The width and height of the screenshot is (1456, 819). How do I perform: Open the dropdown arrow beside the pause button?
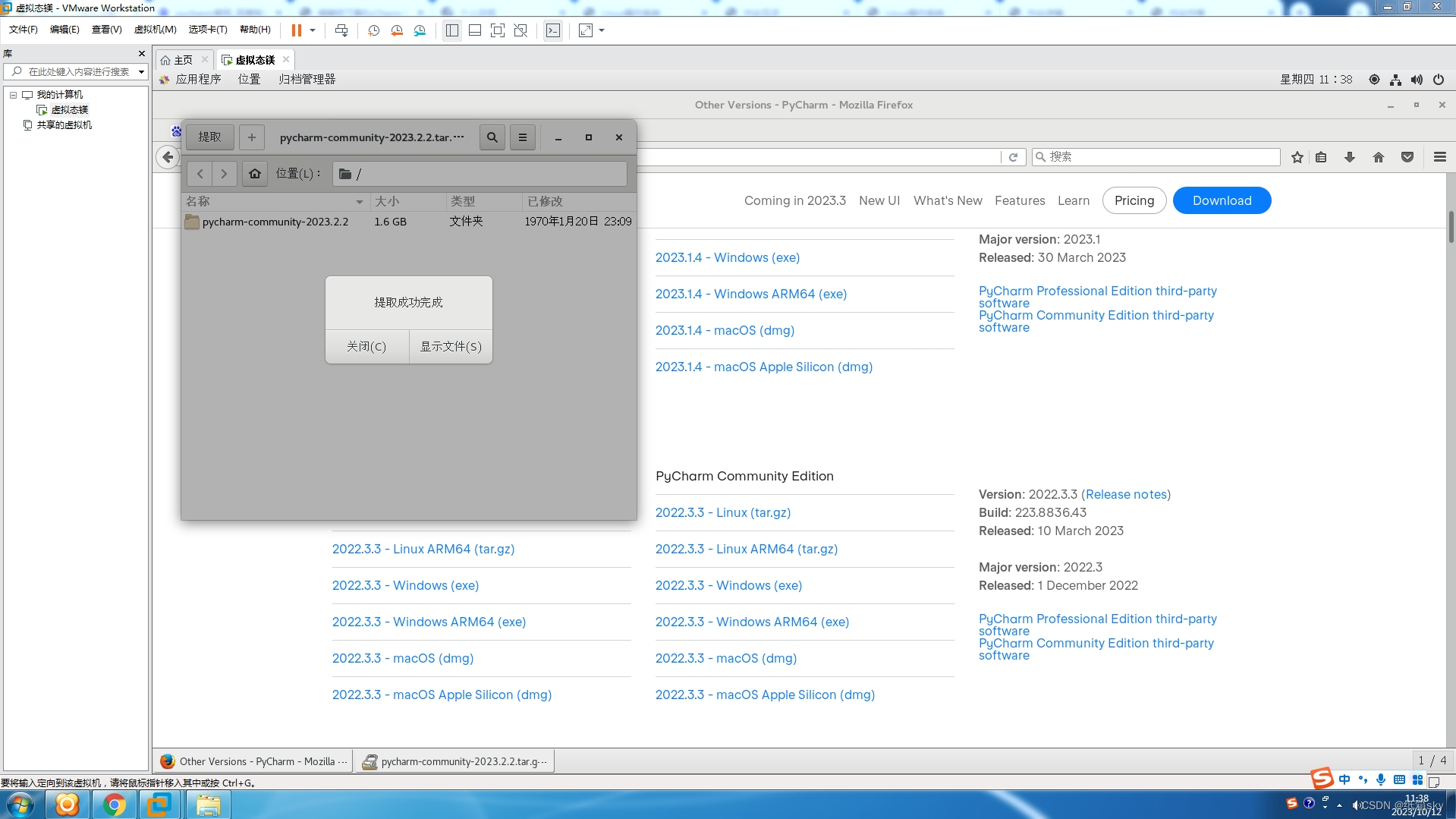[x=313, y=30]
